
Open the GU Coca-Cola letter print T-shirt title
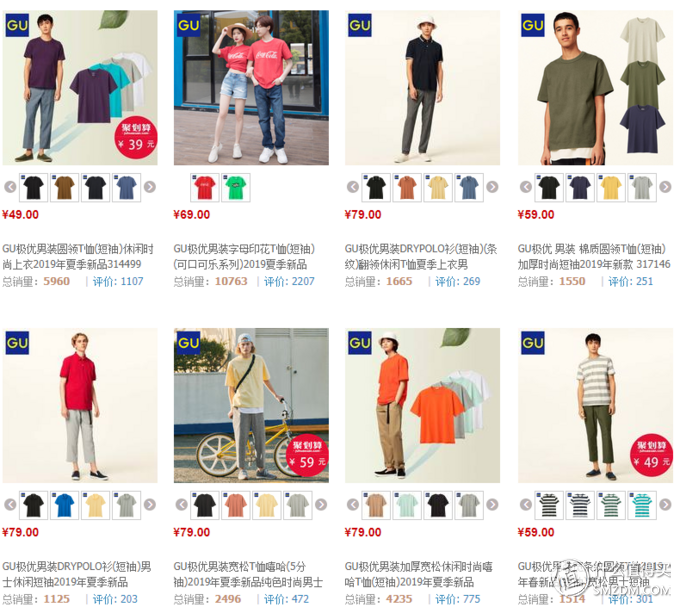point(244,256)
